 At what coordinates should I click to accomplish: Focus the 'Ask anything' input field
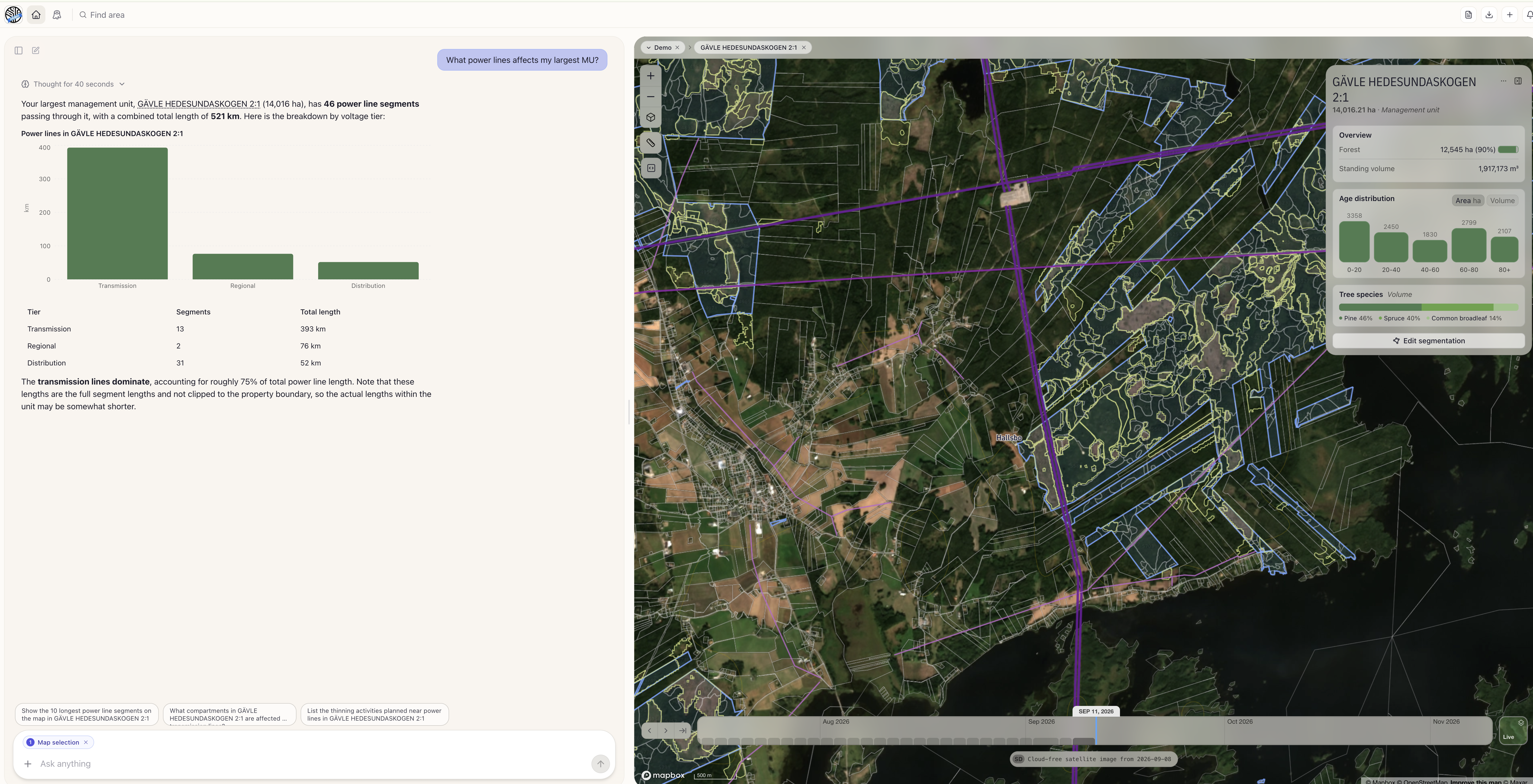coord(309,764)
